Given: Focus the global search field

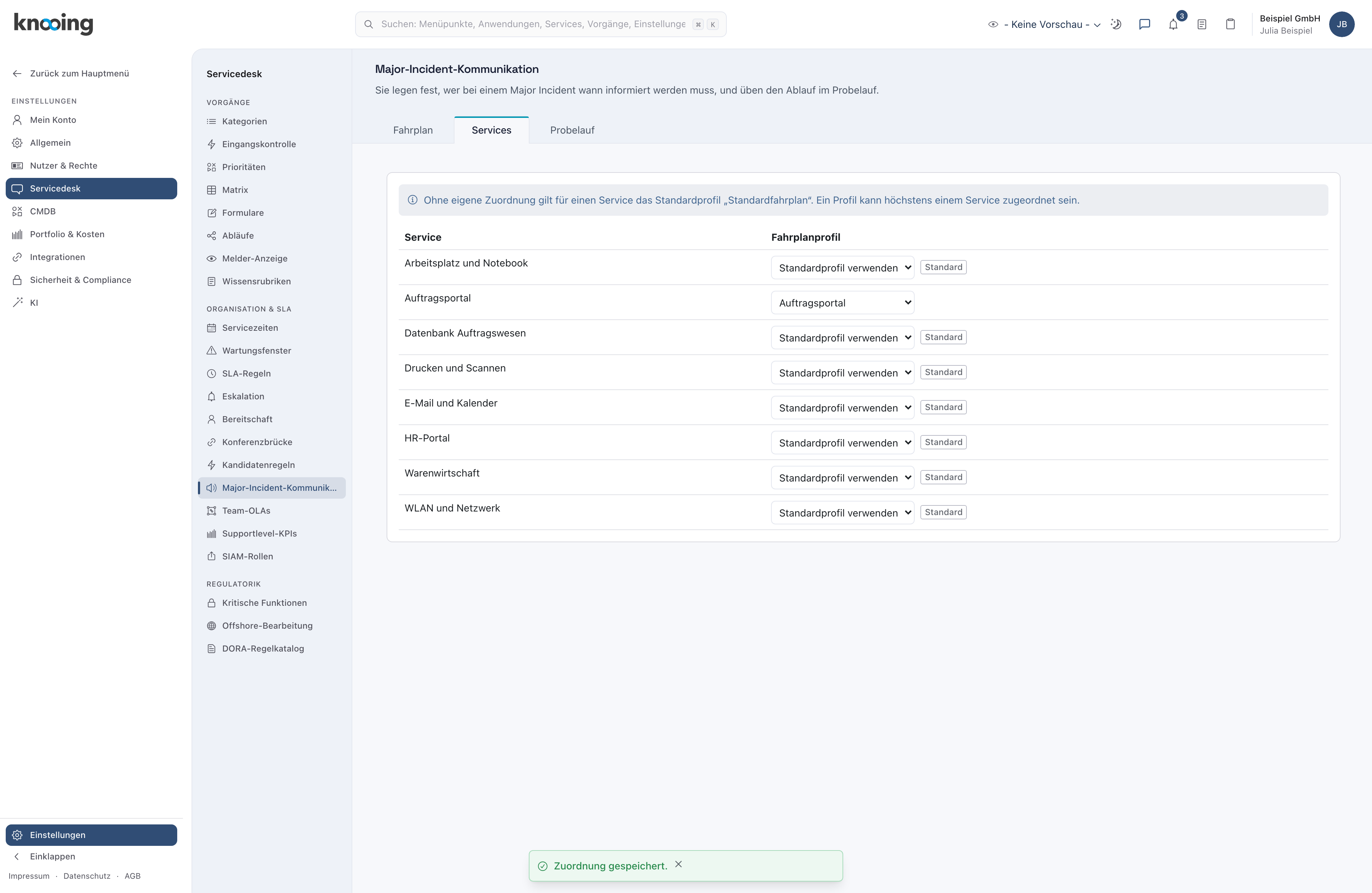Looking at the screenshot, I should click(x=540, y=24).
